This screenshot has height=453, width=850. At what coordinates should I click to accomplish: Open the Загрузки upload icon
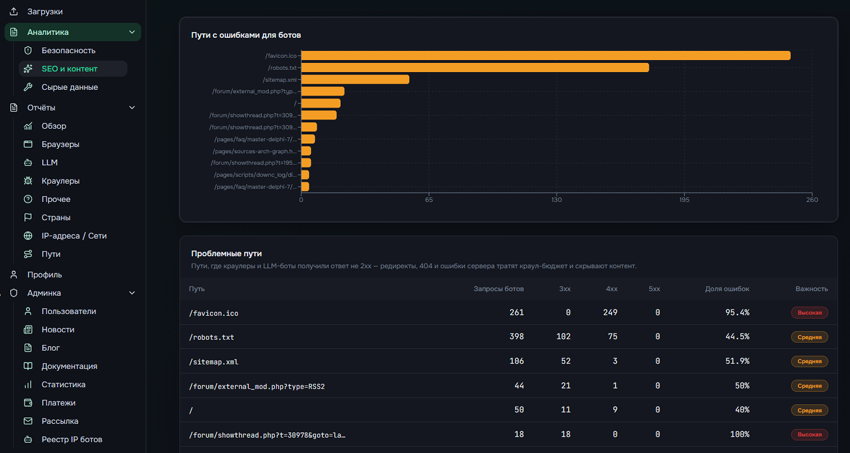(x=14, y=11)
